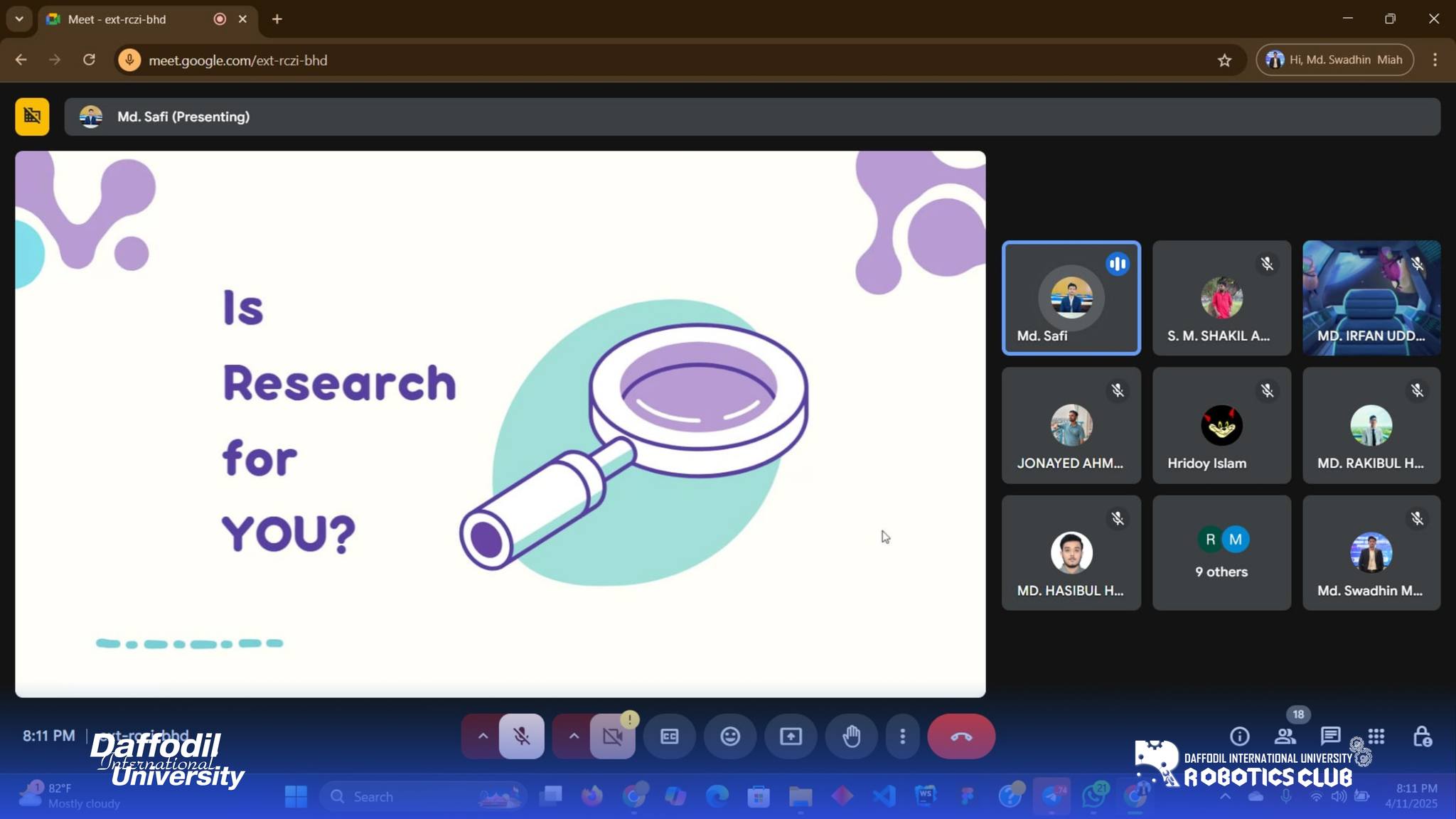
Task: Open three-dot more options menu
Action: 902,737
